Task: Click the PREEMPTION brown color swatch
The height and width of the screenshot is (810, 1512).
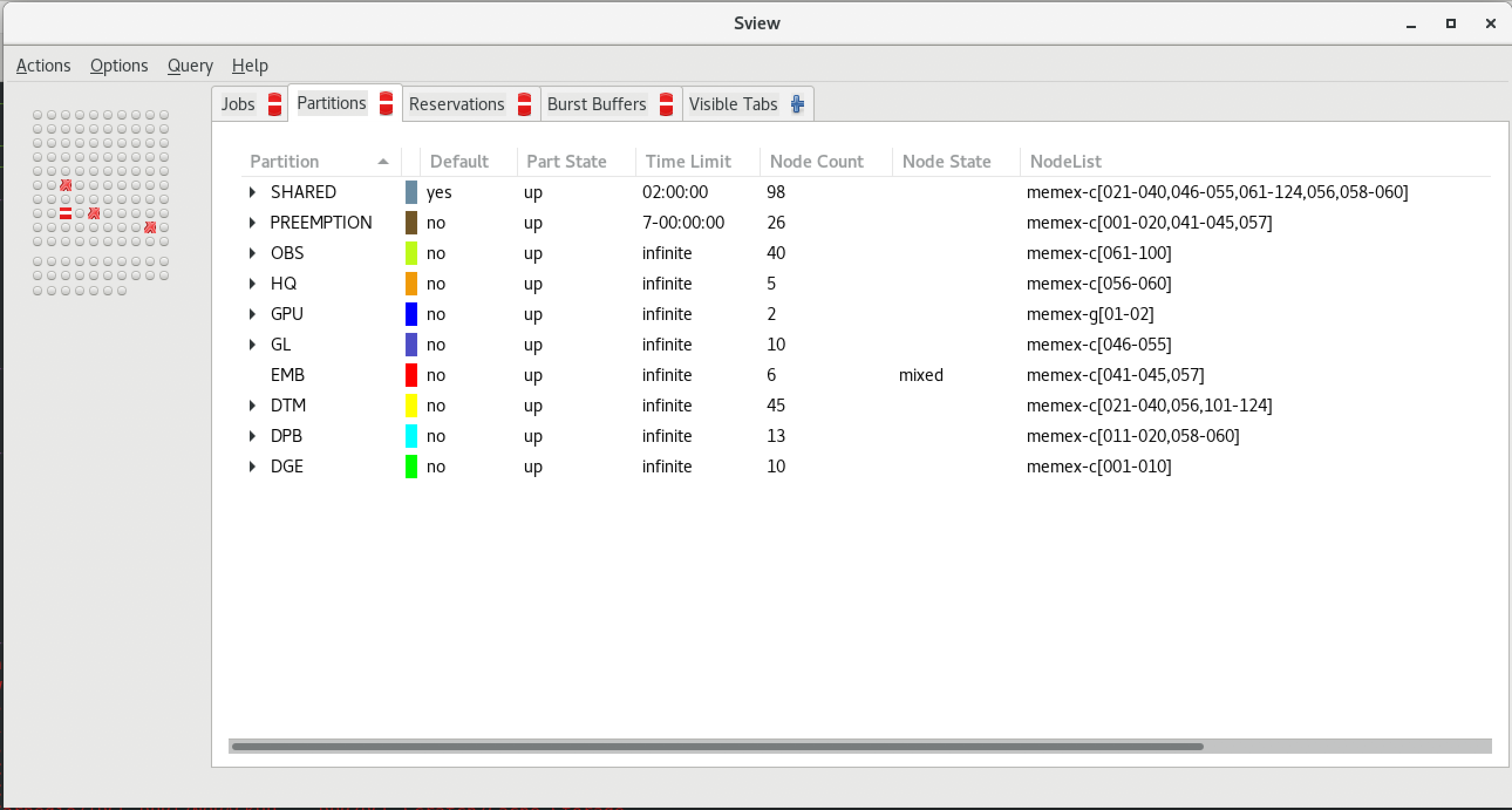Action: point(411,223)
